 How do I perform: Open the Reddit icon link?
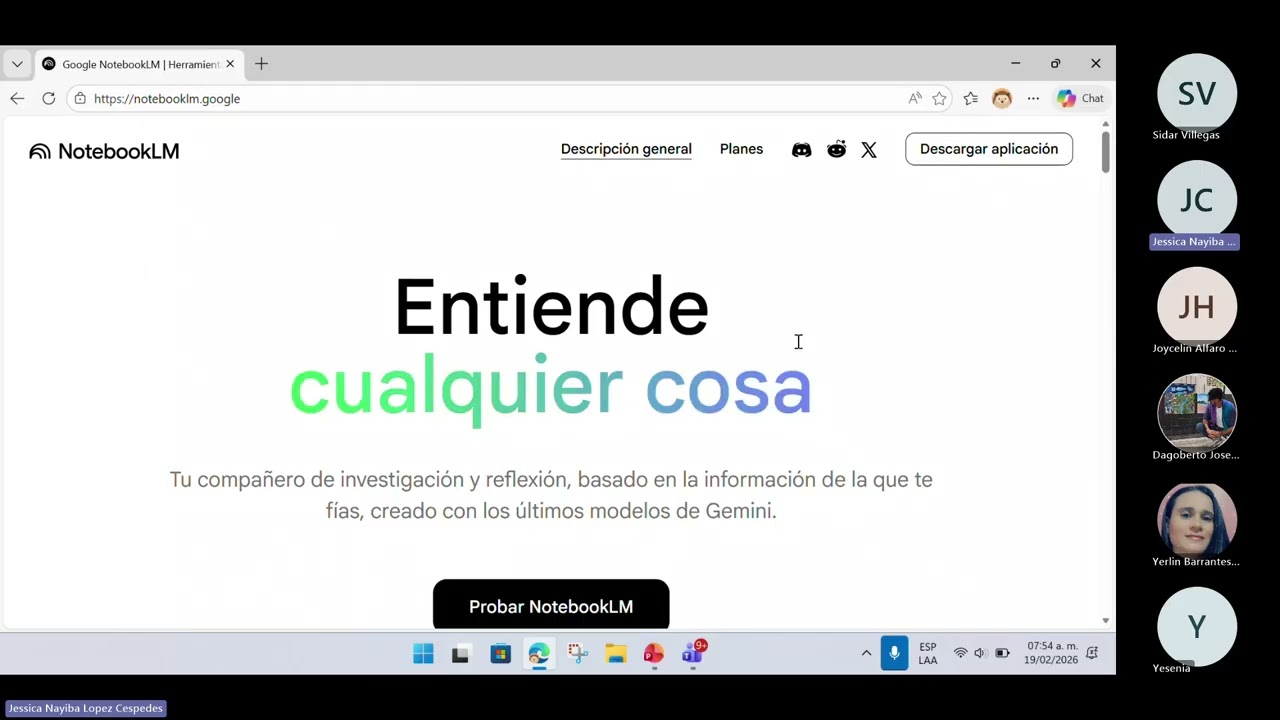[x=837, y=149]
